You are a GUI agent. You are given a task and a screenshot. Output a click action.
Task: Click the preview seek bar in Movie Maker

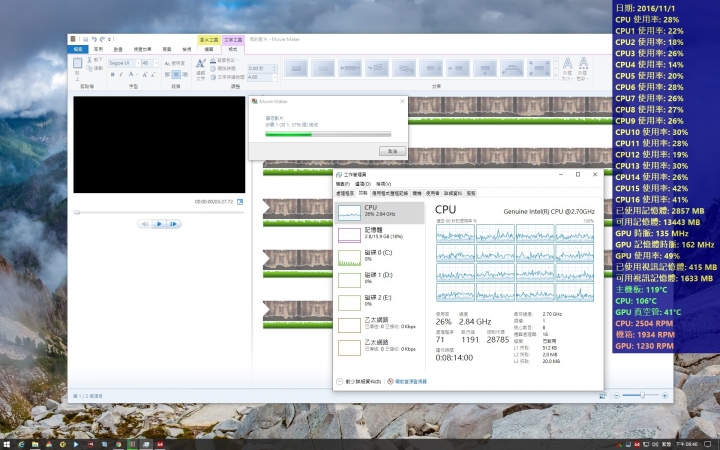coord(160,212)
